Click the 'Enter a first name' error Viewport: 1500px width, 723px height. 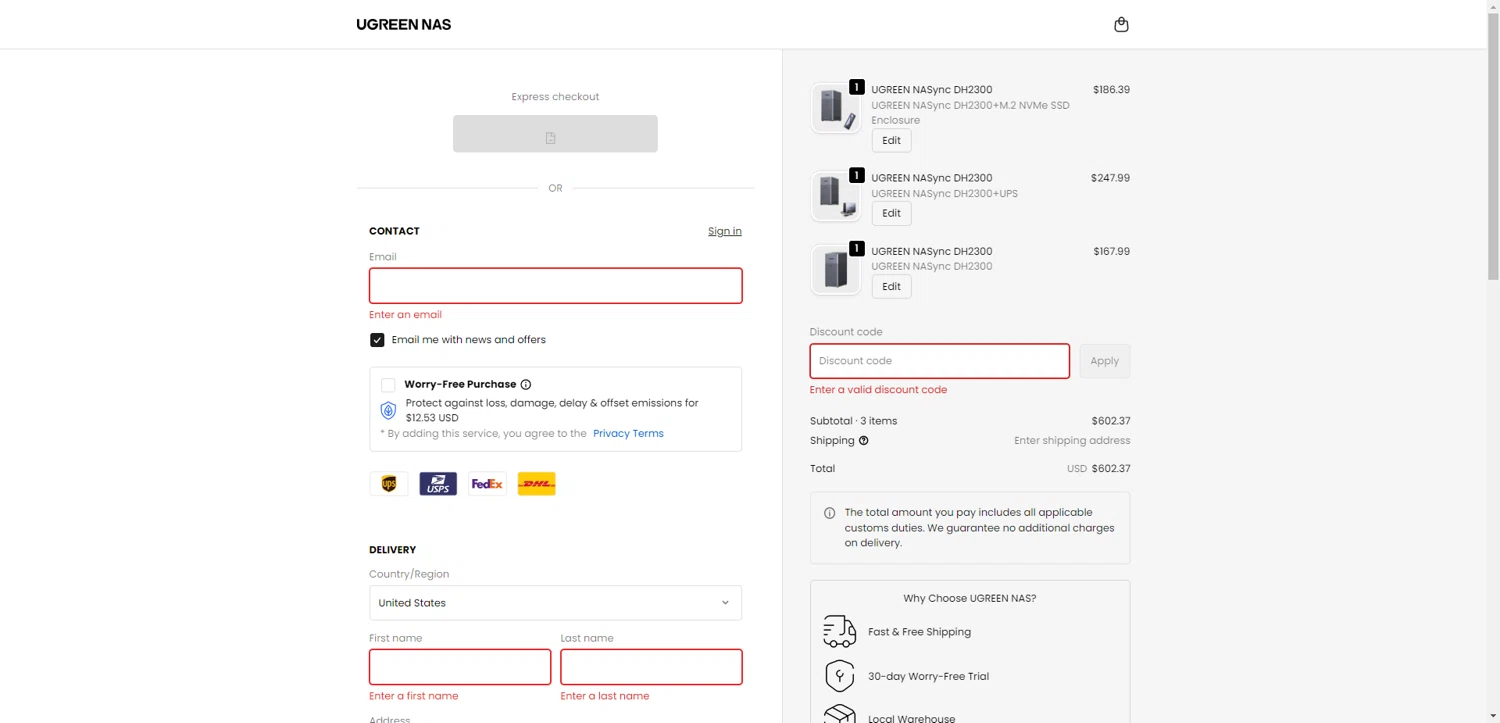click(414, 696)
